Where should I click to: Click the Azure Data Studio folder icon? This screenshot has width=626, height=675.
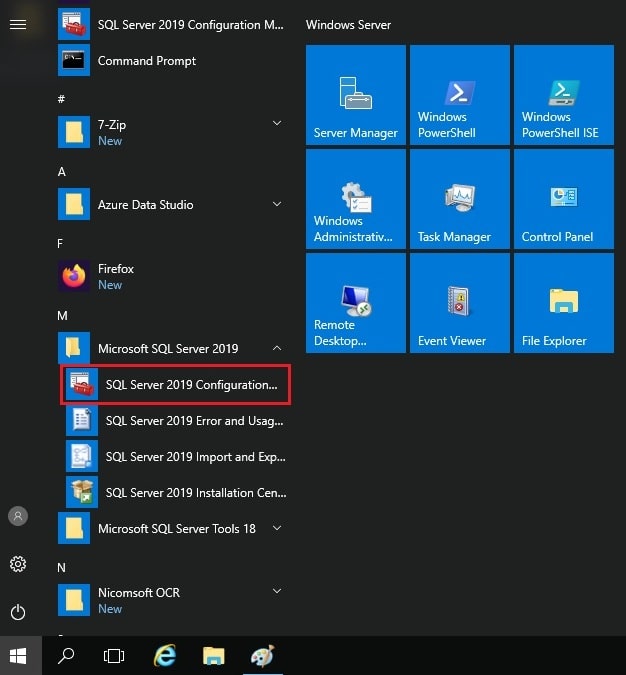click(x=74, y=204)
